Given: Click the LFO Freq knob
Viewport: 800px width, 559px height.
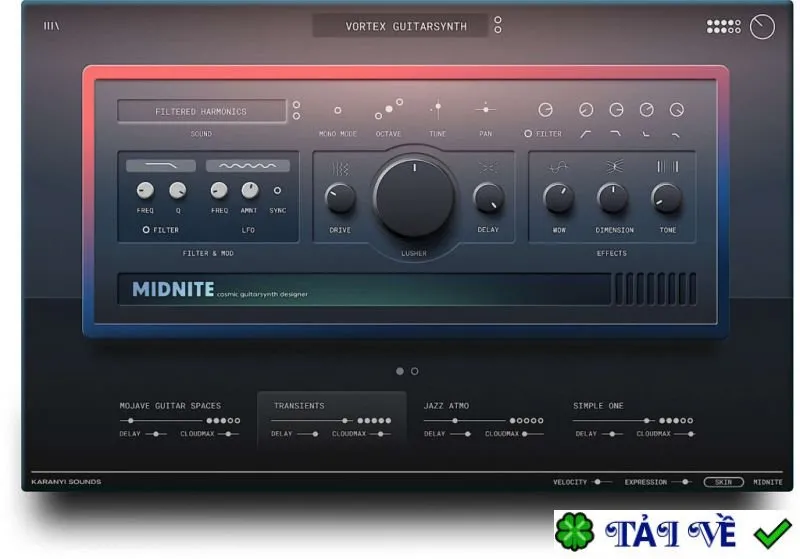Looking at the screenshot, I should click(x=219, y=190).
